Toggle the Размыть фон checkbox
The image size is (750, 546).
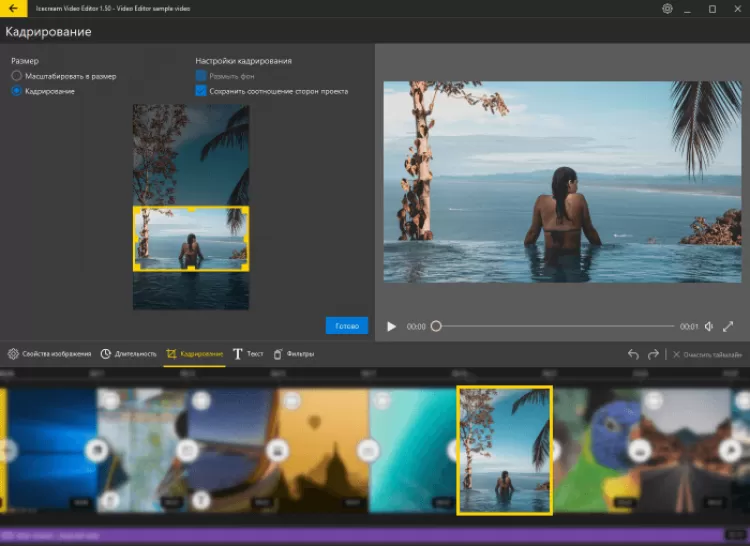tap(202, 76)
